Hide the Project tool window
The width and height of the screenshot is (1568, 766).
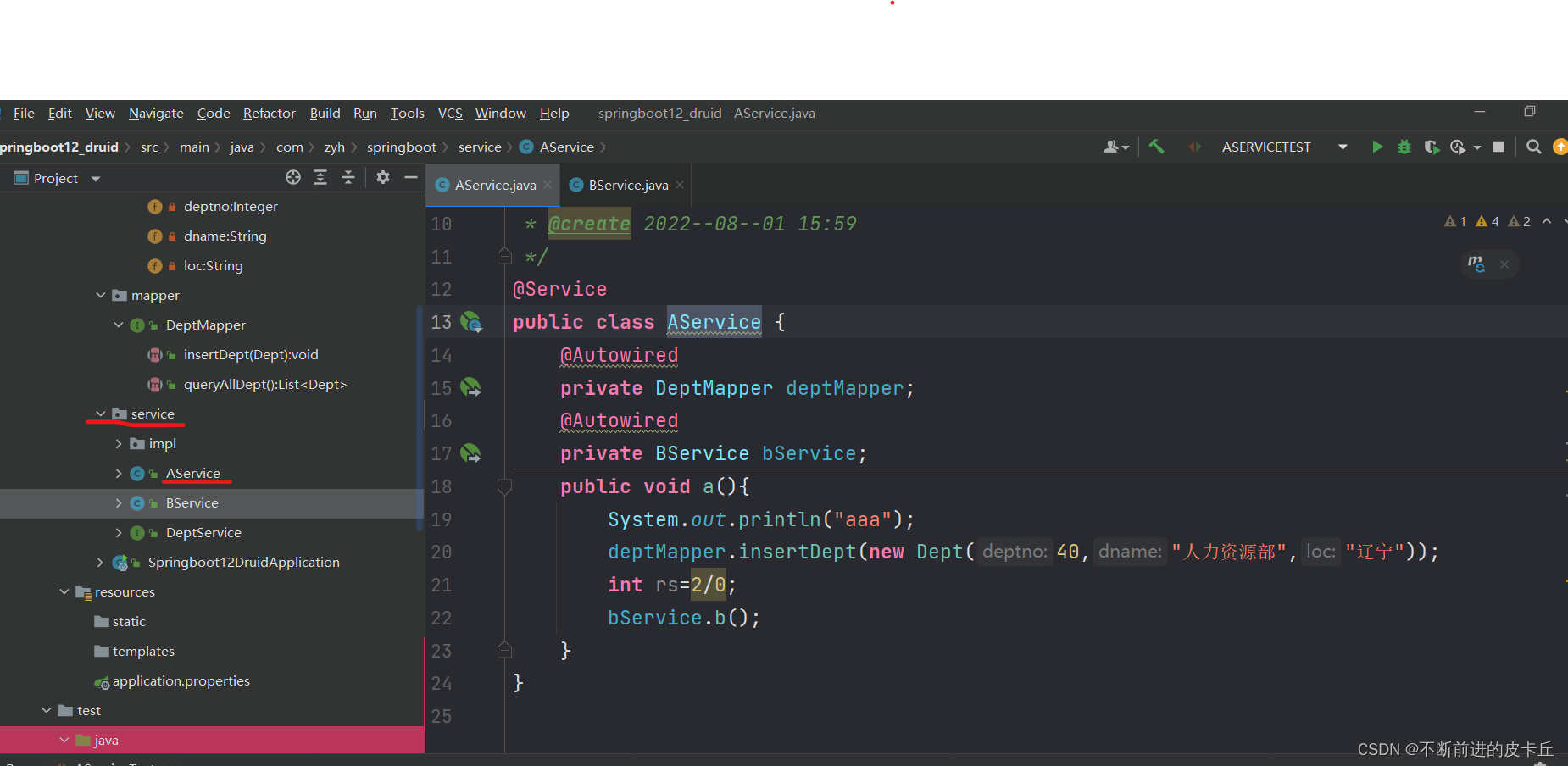coord(411,177)
